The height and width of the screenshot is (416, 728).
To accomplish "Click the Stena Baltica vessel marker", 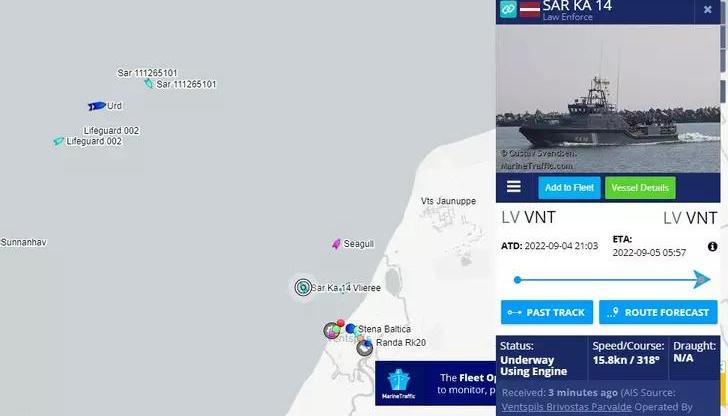I will (x=351, y=329).
